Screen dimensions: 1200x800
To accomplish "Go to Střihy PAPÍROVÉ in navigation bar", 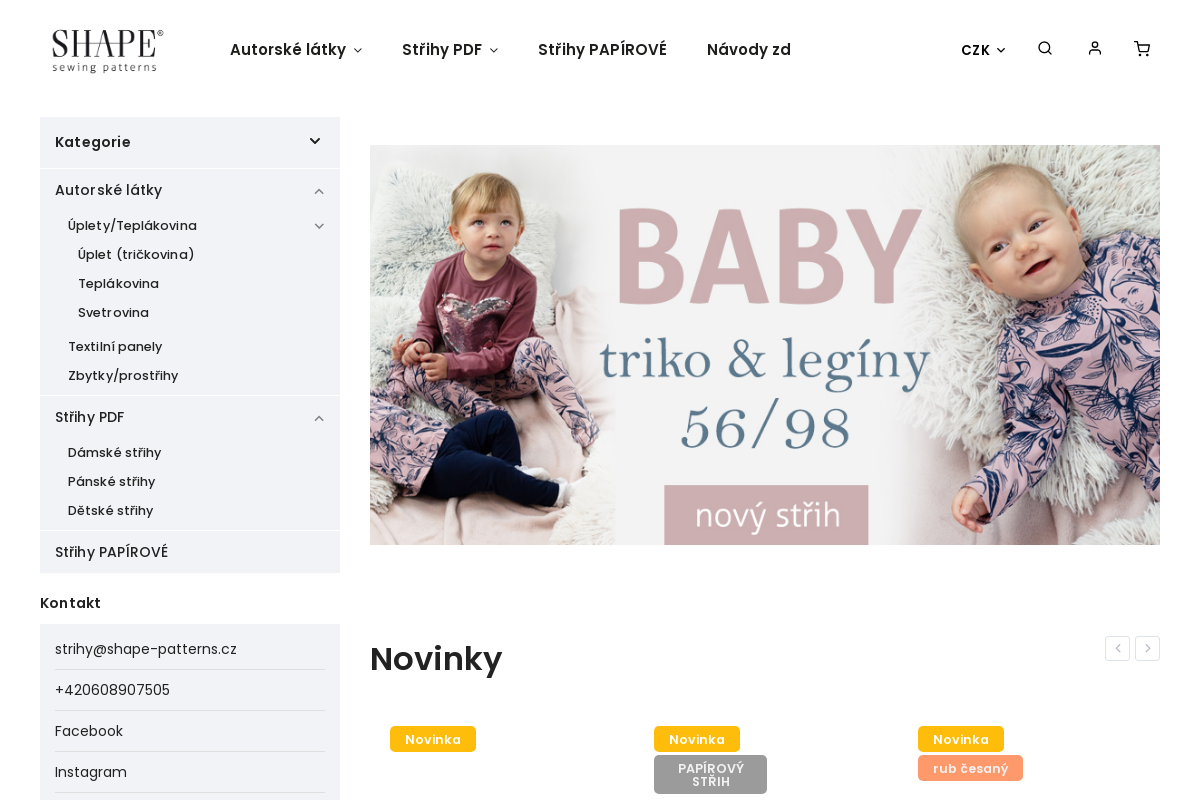I will pyautogui.click(x=602, y=50).
